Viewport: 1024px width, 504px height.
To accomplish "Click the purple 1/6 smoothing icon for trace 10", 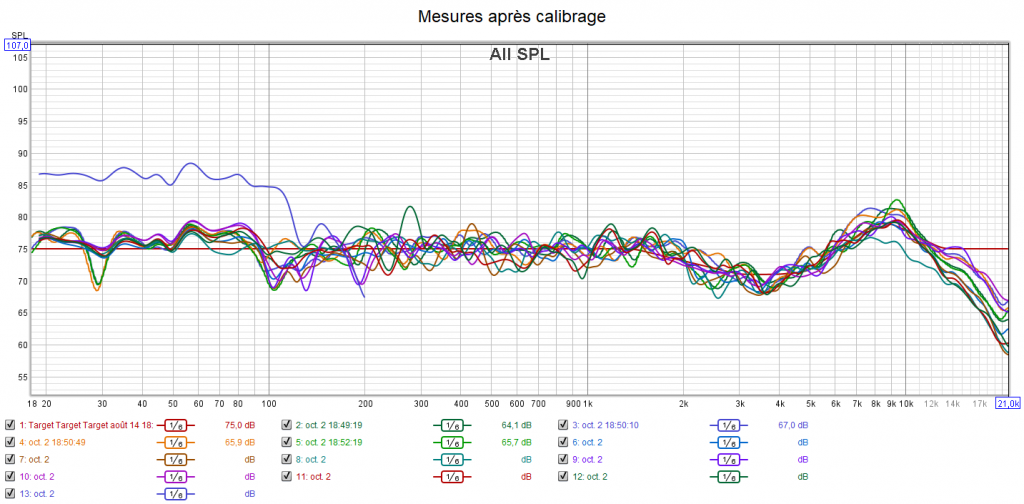I will click(175, 477).
